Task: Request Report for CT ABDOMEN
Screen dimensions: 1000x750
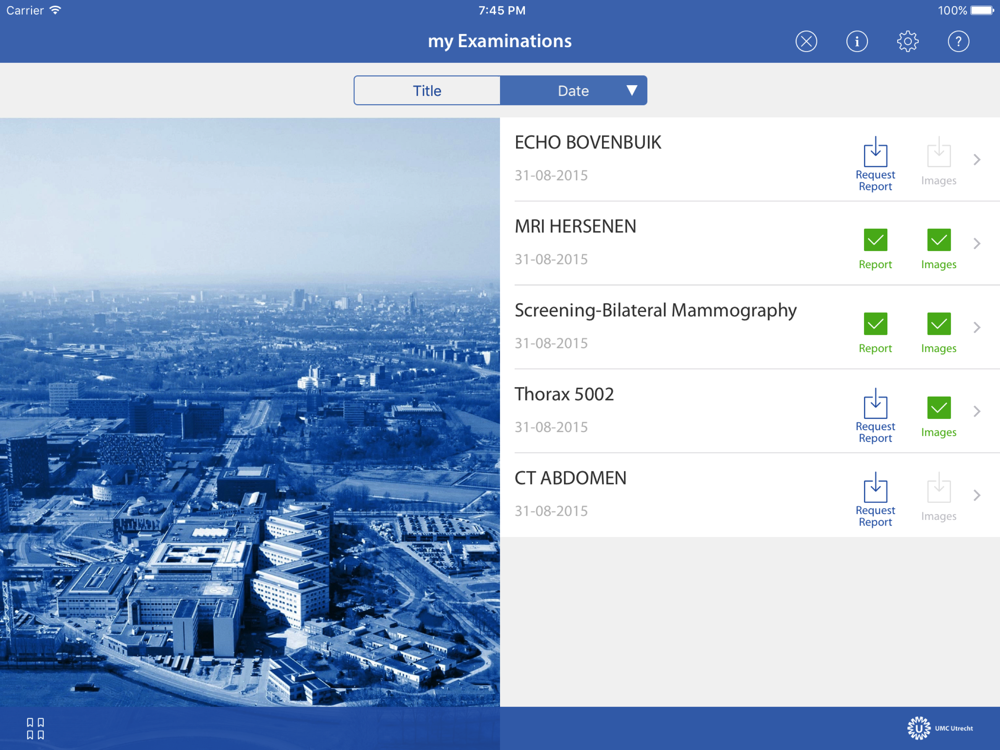Action: 875,500
